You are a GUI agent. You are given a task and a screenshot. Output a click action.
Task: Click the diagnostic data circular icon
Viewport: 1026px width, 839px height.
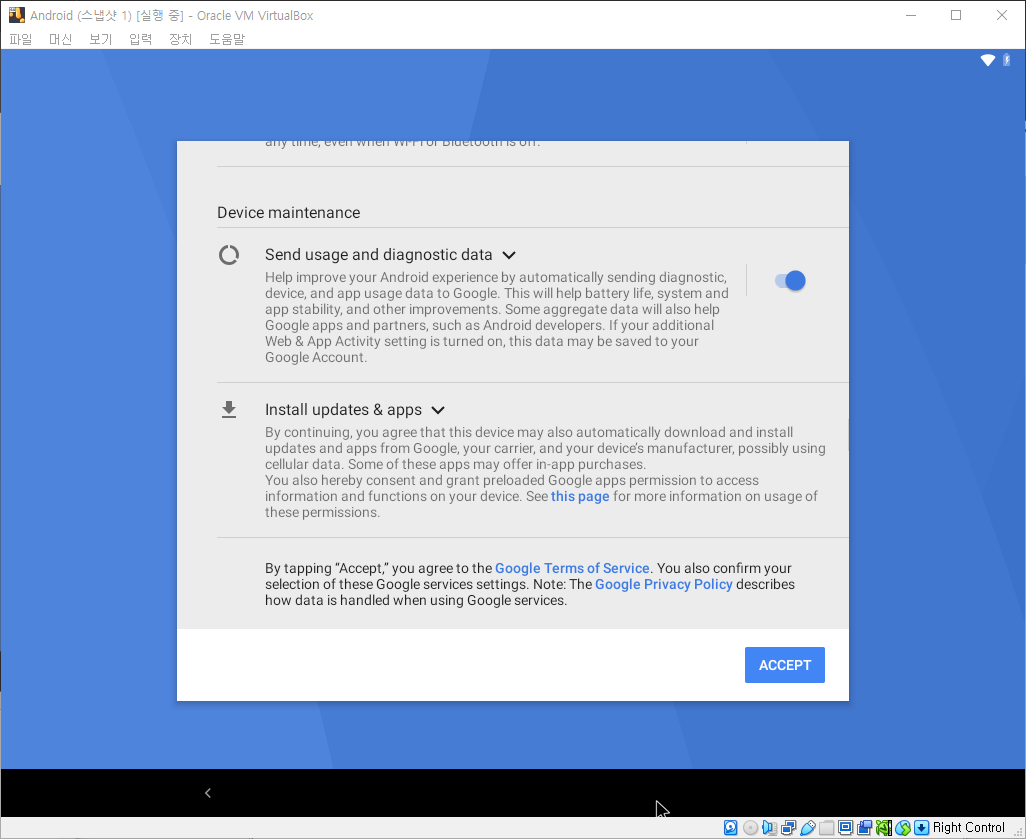(x=228, y=255)
